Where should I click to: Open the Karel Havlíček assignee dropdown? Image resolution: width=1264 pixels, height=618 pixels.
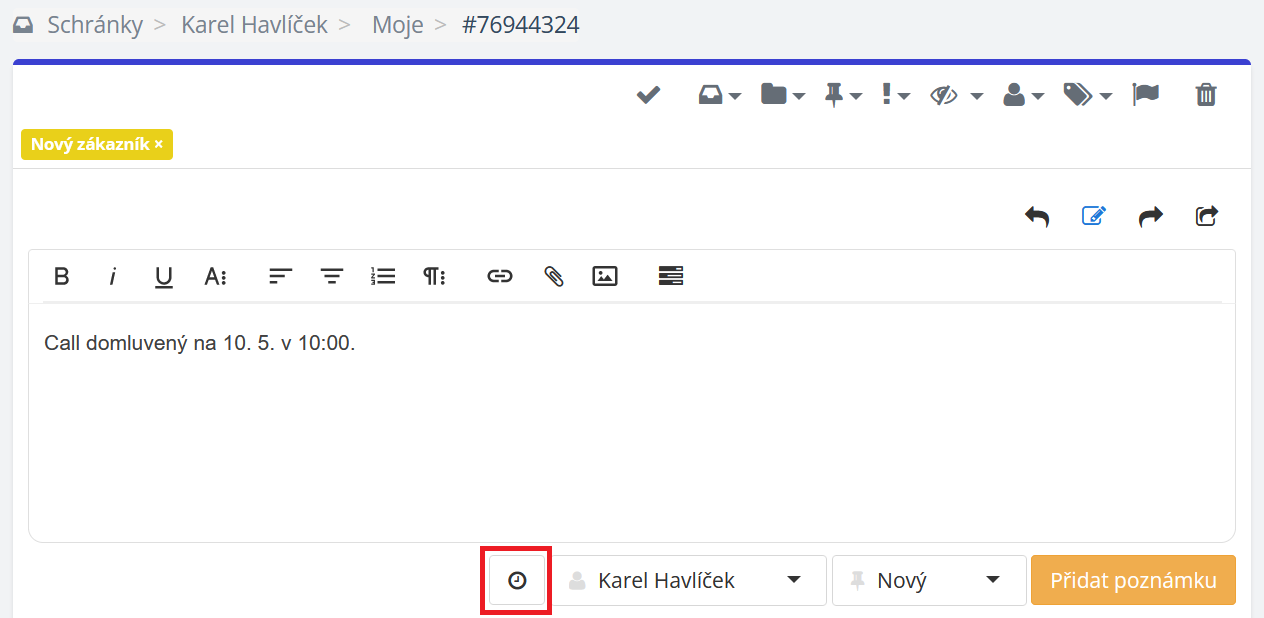pos(689,580)
